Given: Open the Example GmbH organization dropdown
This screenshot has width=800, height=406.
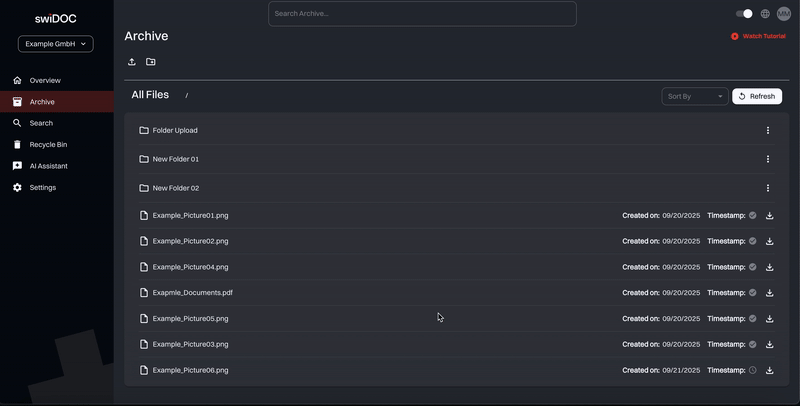Looking at the screenshot, I should click(56, 44).
